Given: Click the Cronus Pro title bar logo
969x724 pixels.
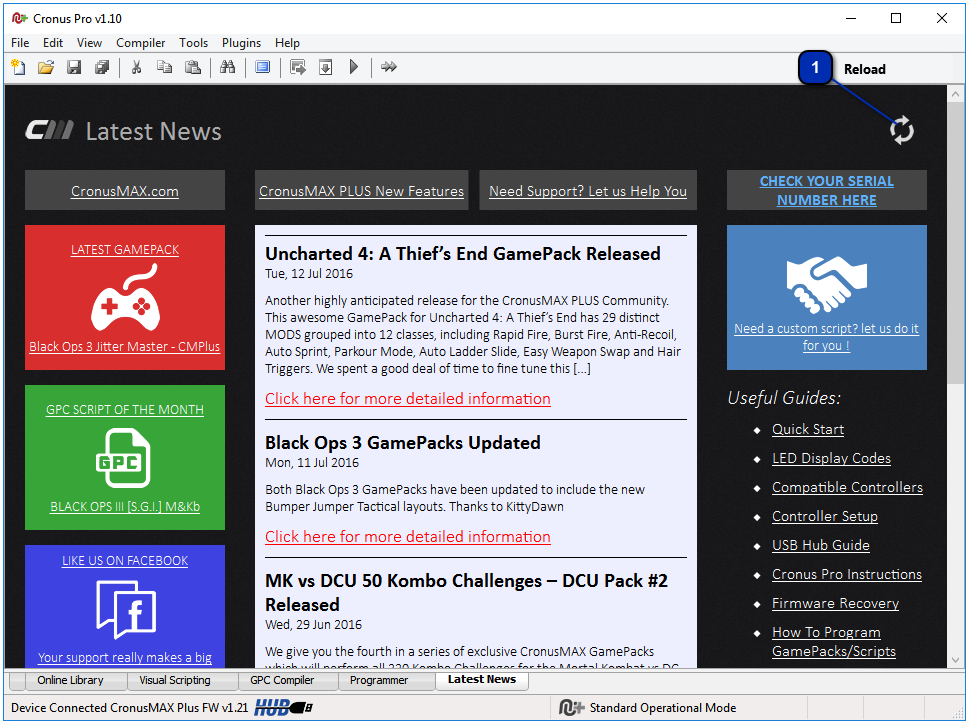Looking at the screenshot, I should tap(20, 19).
